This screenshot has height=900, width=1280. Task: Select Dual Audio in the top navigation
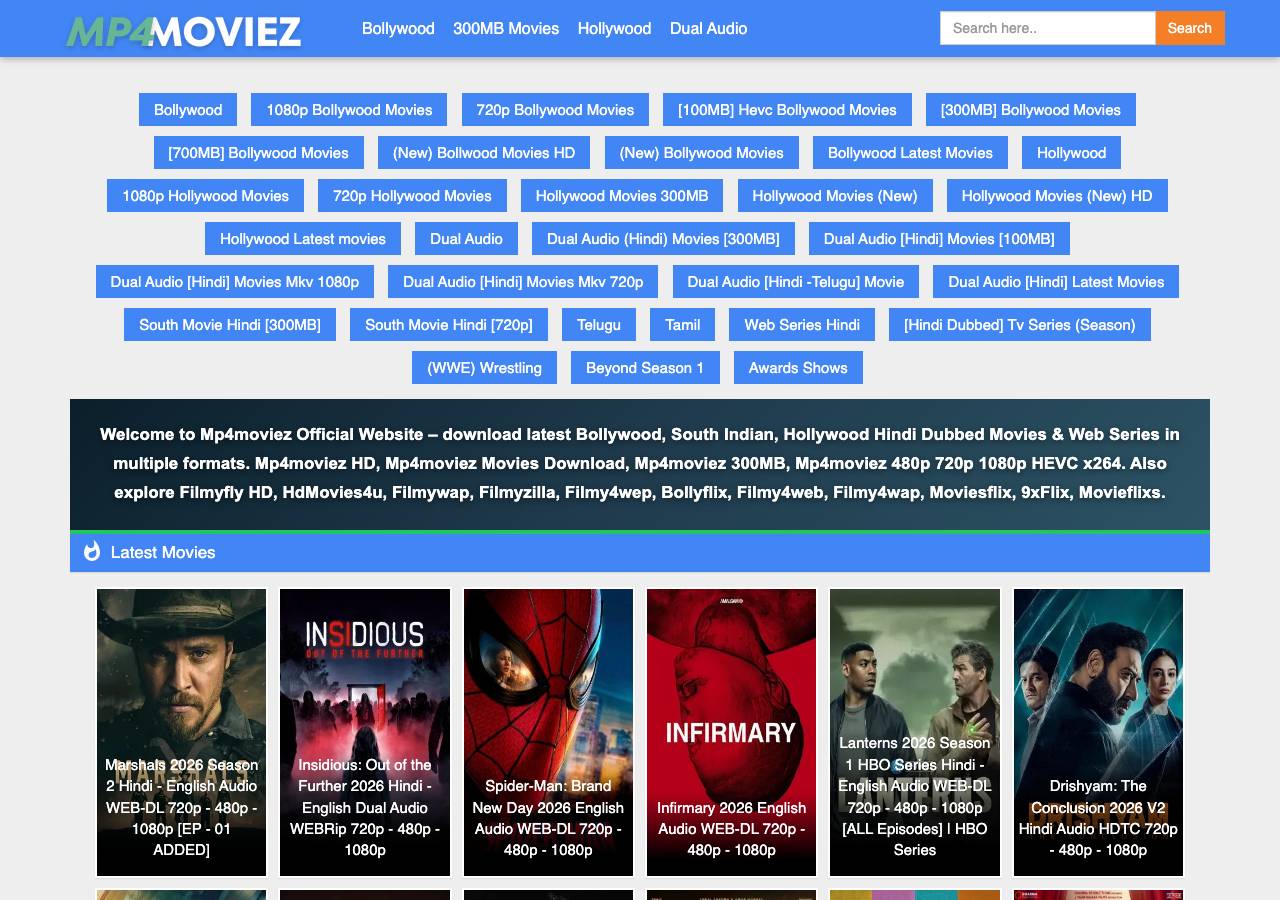coord(708,28)
